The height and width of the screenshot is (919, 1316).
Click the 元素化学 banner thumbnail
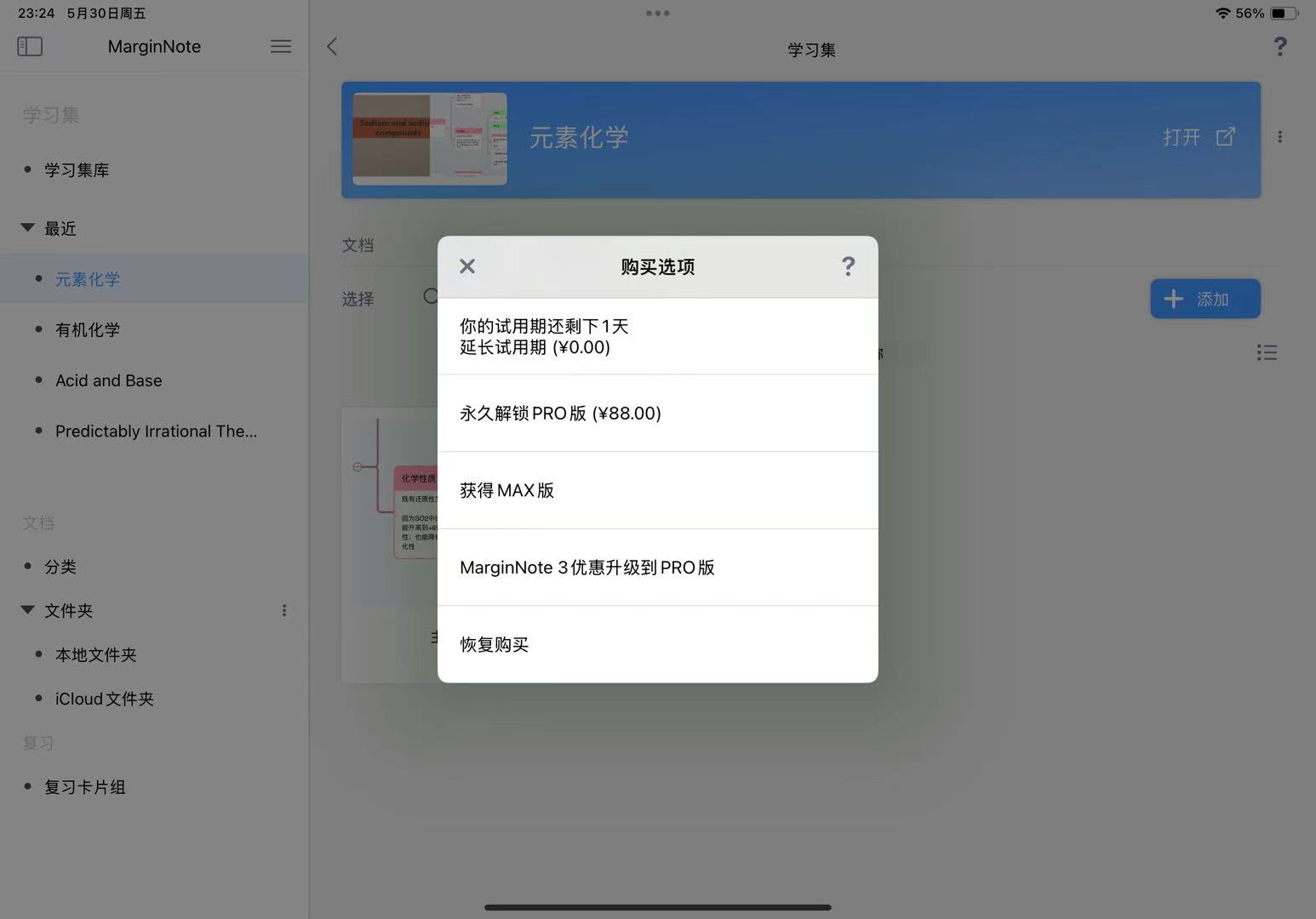click(x=430, y=139)
